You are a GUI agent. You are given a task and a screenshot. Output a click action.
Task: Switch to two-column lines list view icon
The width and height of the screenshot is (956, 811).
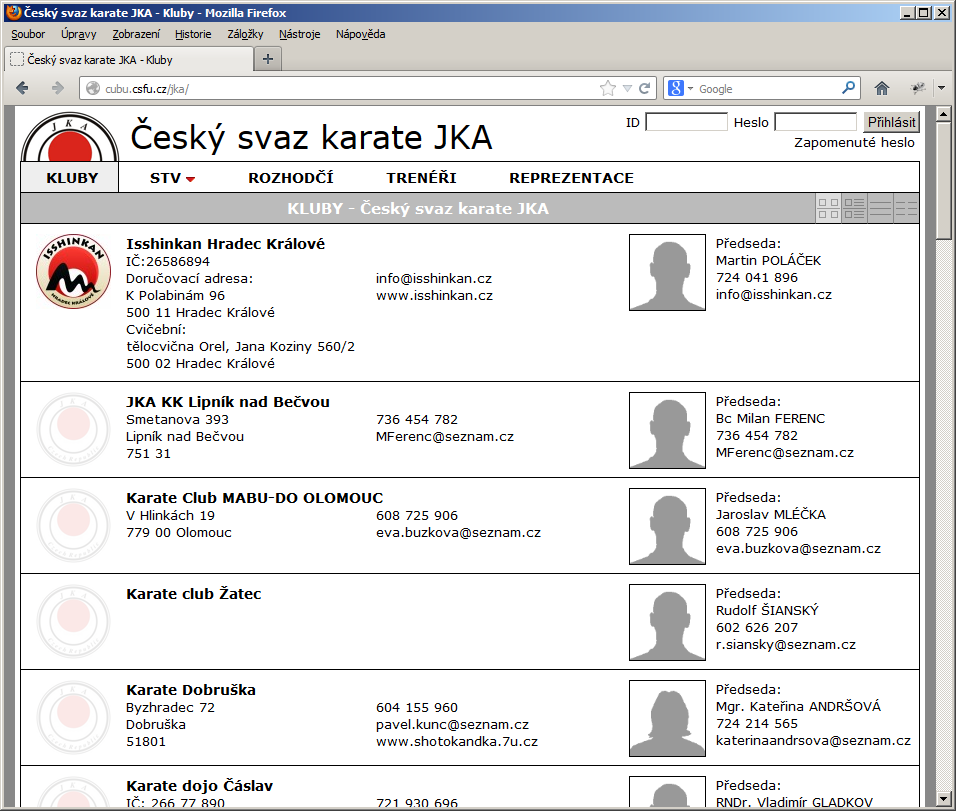pos(905,209)
